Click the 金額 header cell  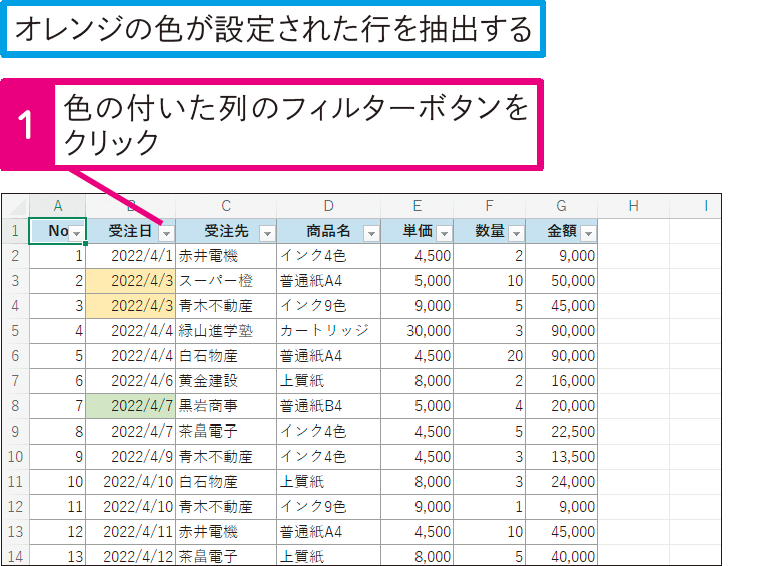(562, 231)
